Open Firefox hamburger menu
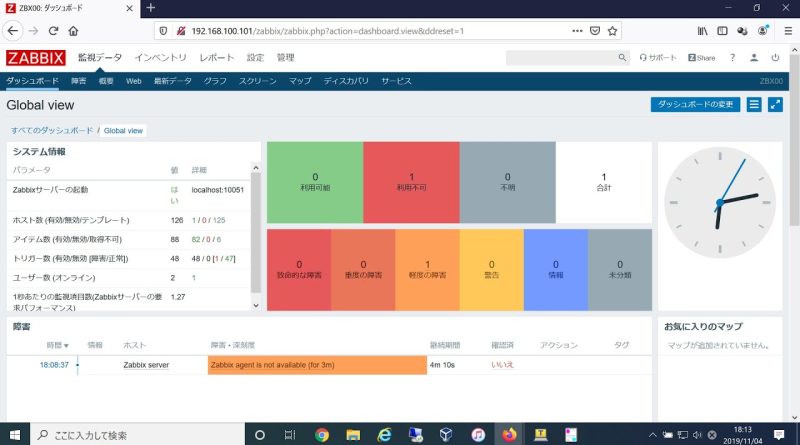800x445 pixels. 788,31
